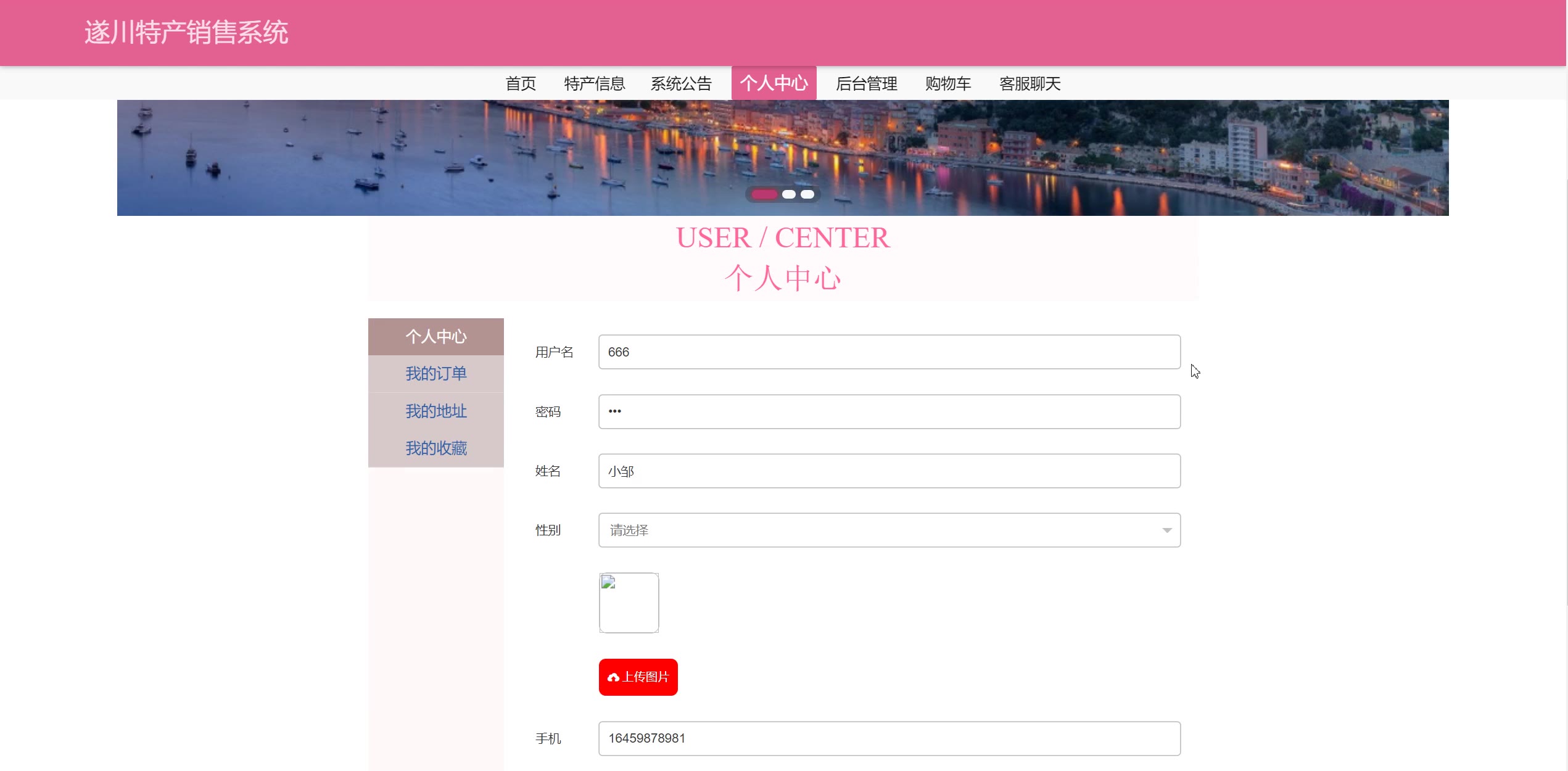Select the 个人中心 navigation tab
This screenshot has width=1568, height=771.
pos(774,83)
